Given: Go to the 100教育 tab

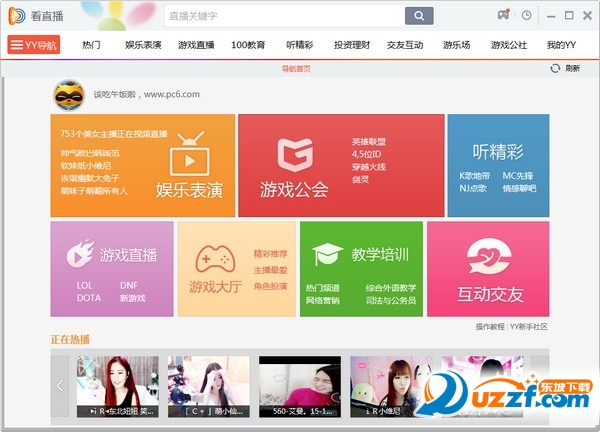Looking at the screenshot, I should (x=248, y=45).
